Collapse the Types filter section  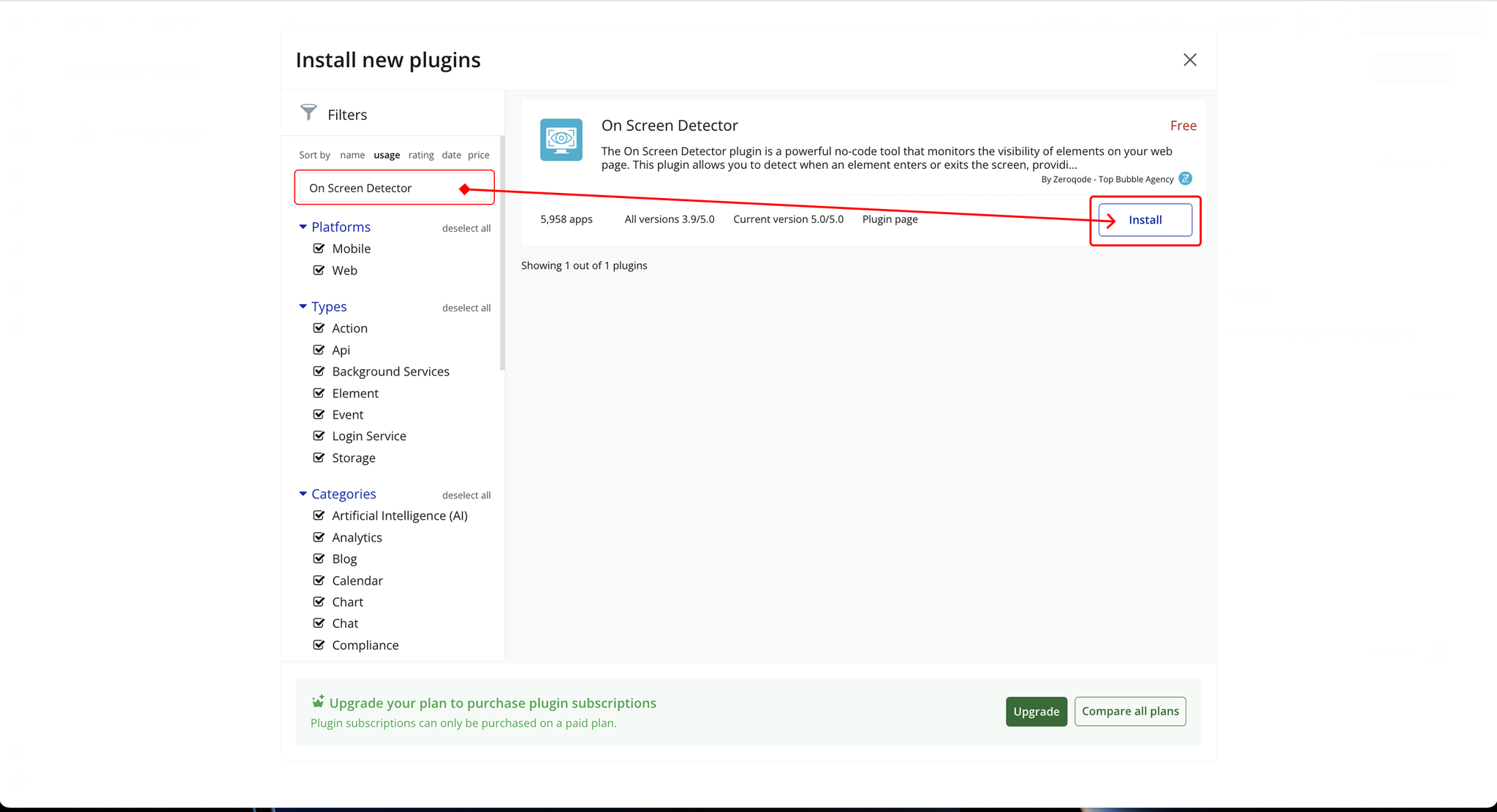coord(303,306)
